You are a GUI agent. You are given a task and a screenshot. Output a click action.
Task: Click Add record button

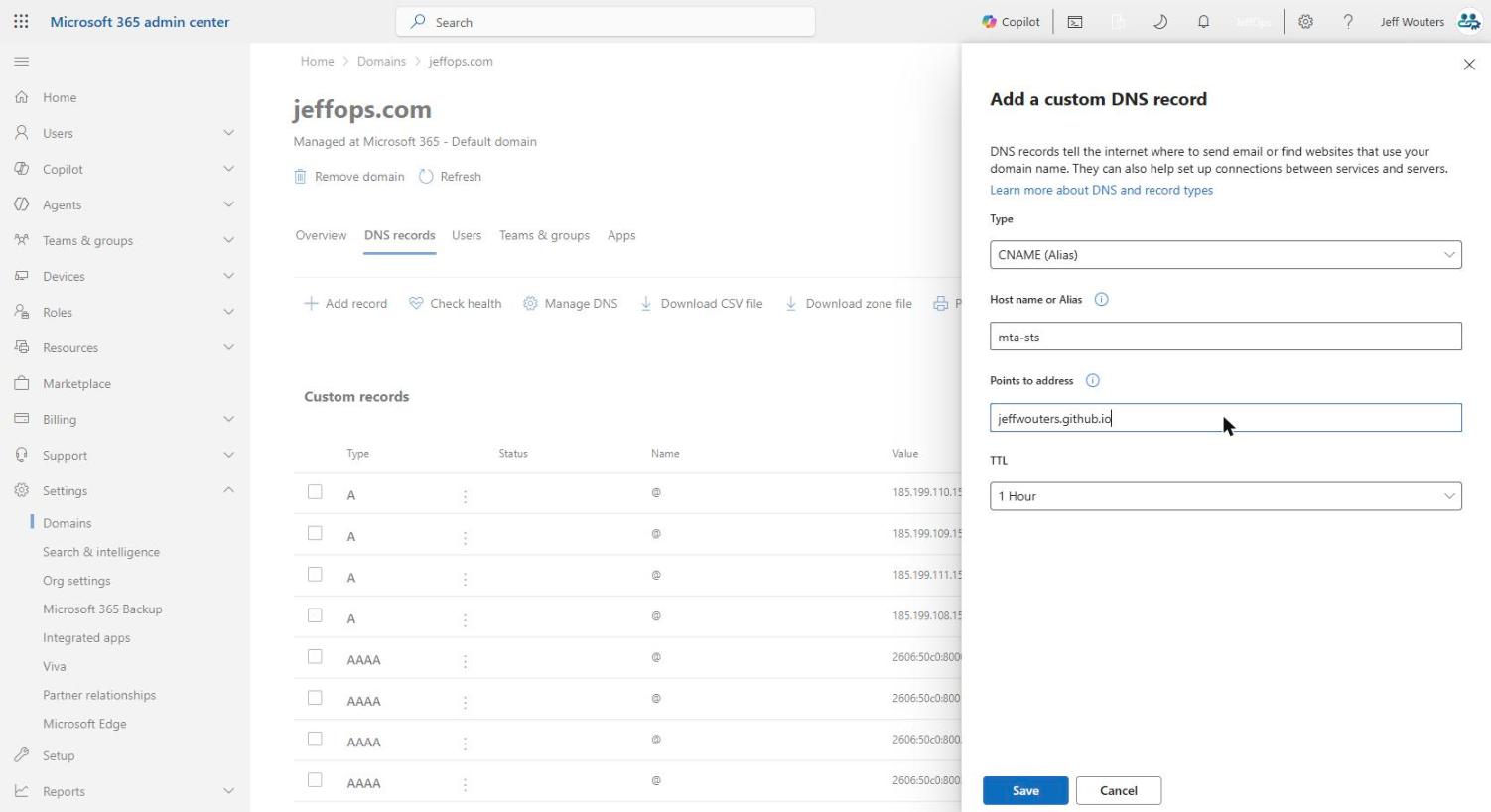pos(345,304)
